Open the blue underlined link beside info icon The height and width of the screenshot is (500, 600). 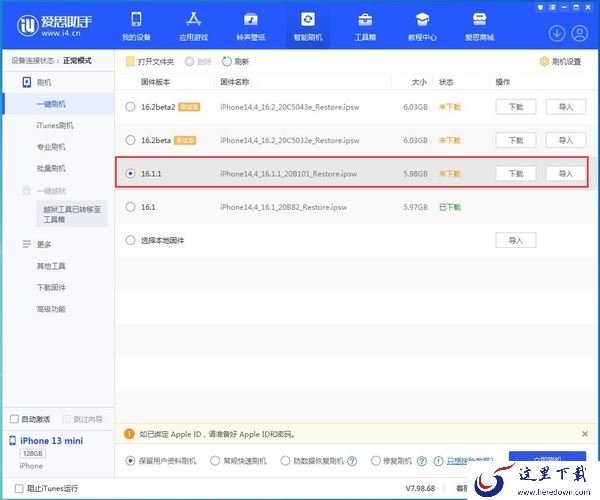pos(470,460)
